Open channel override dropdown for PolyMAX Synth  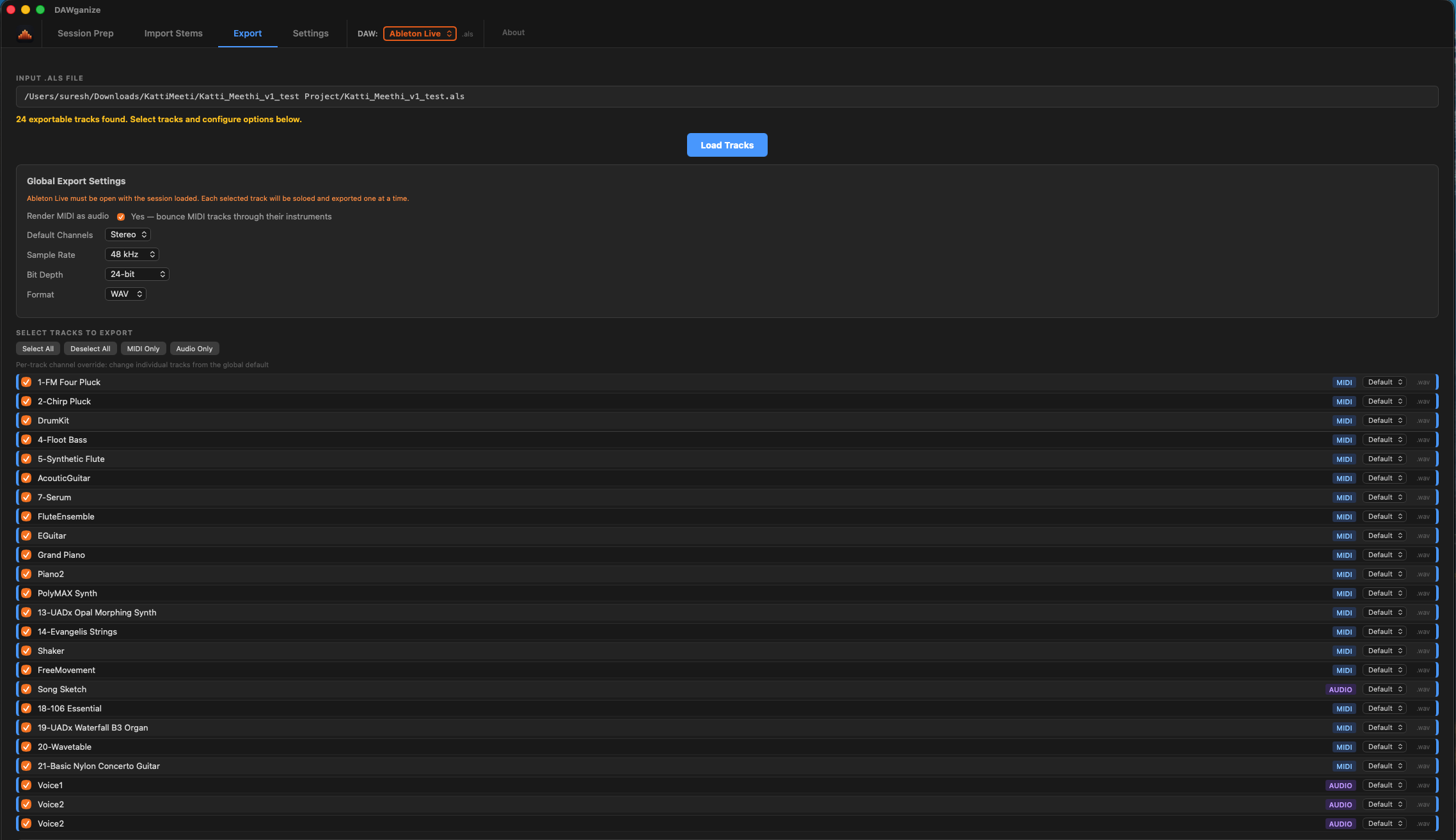pos(1384,593)
